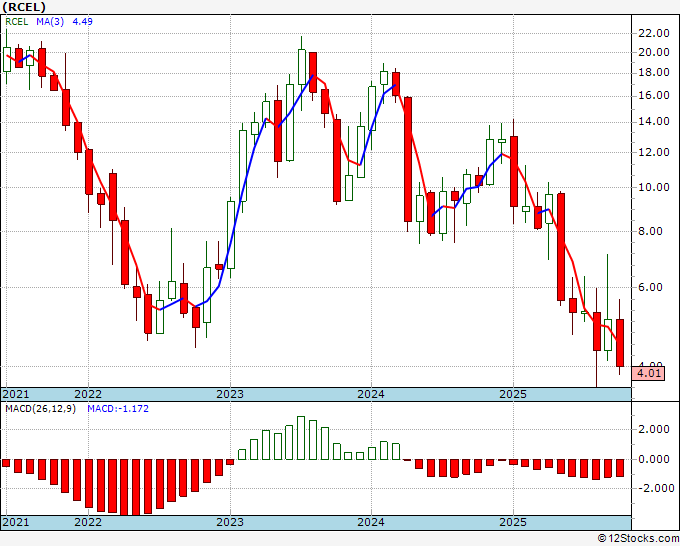Click the 4.01 current price tag
Image resolution: width=680 pixels, height=546 pixels.
(x=649, y=373)
